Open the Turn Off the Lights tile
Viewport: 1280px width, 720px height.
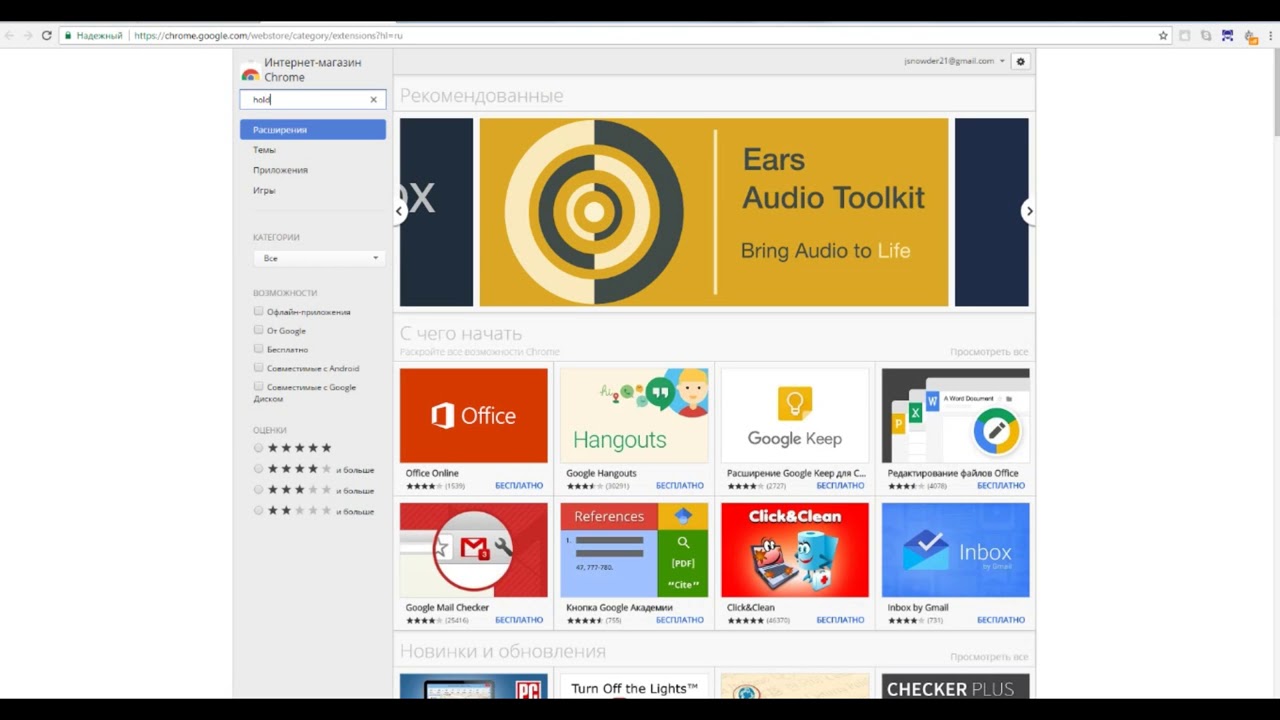[x=634, y=686]
